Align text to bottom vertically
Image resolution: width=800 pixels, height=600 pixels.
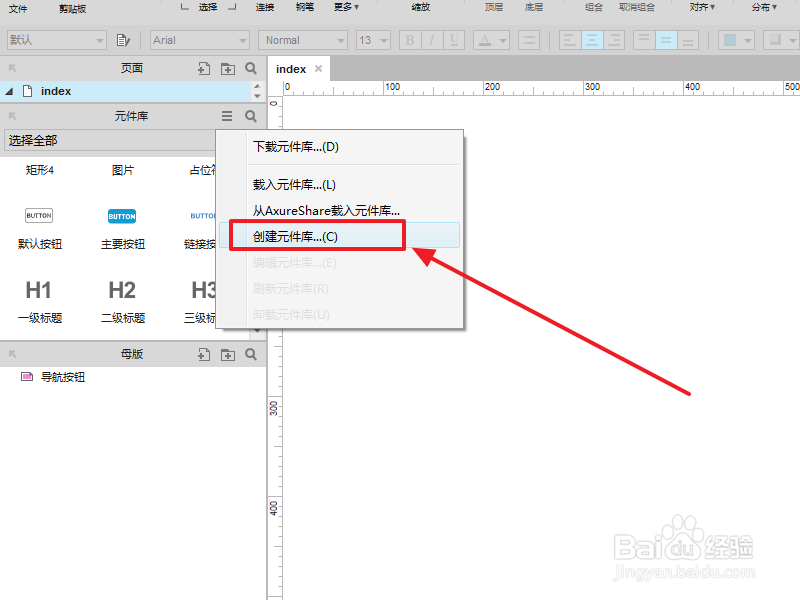tap(688, 40)
